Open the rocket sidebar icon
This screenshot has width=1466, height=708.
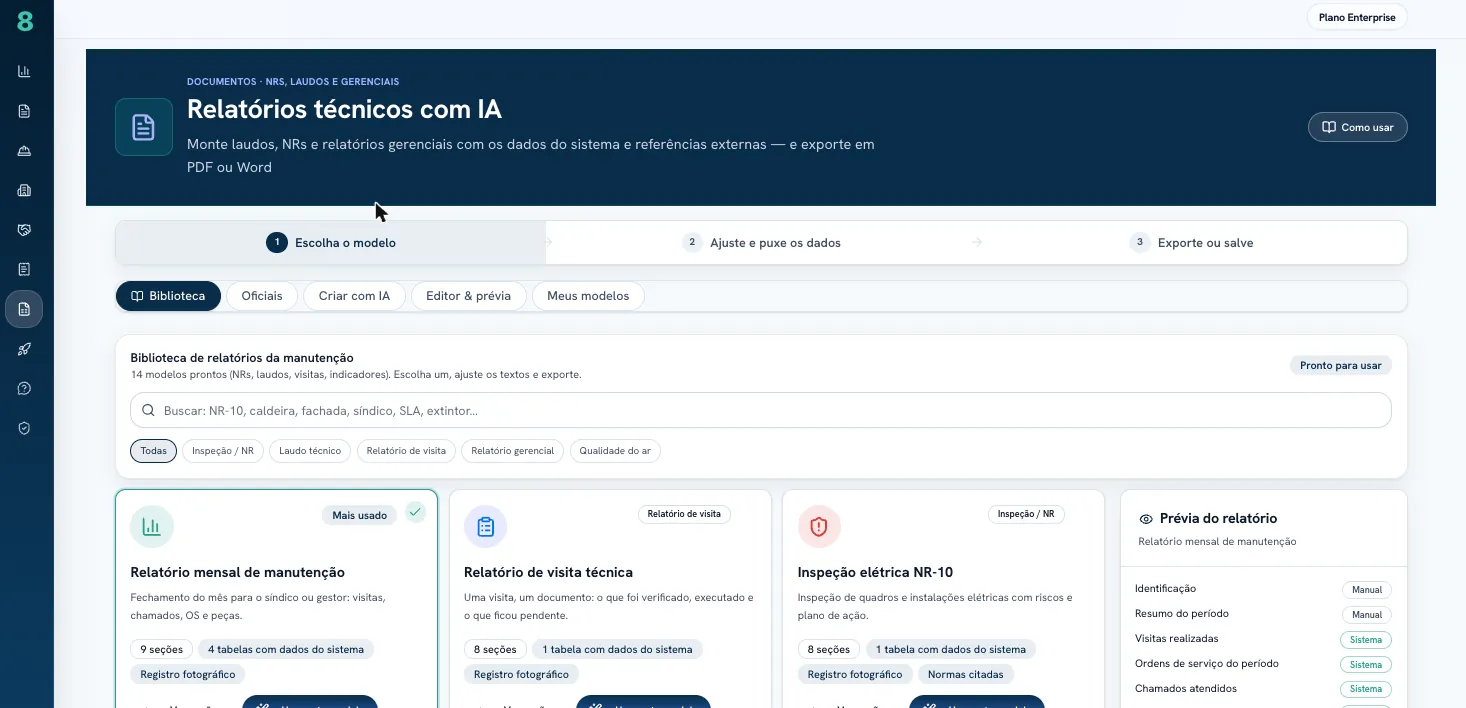click(24, 349)
